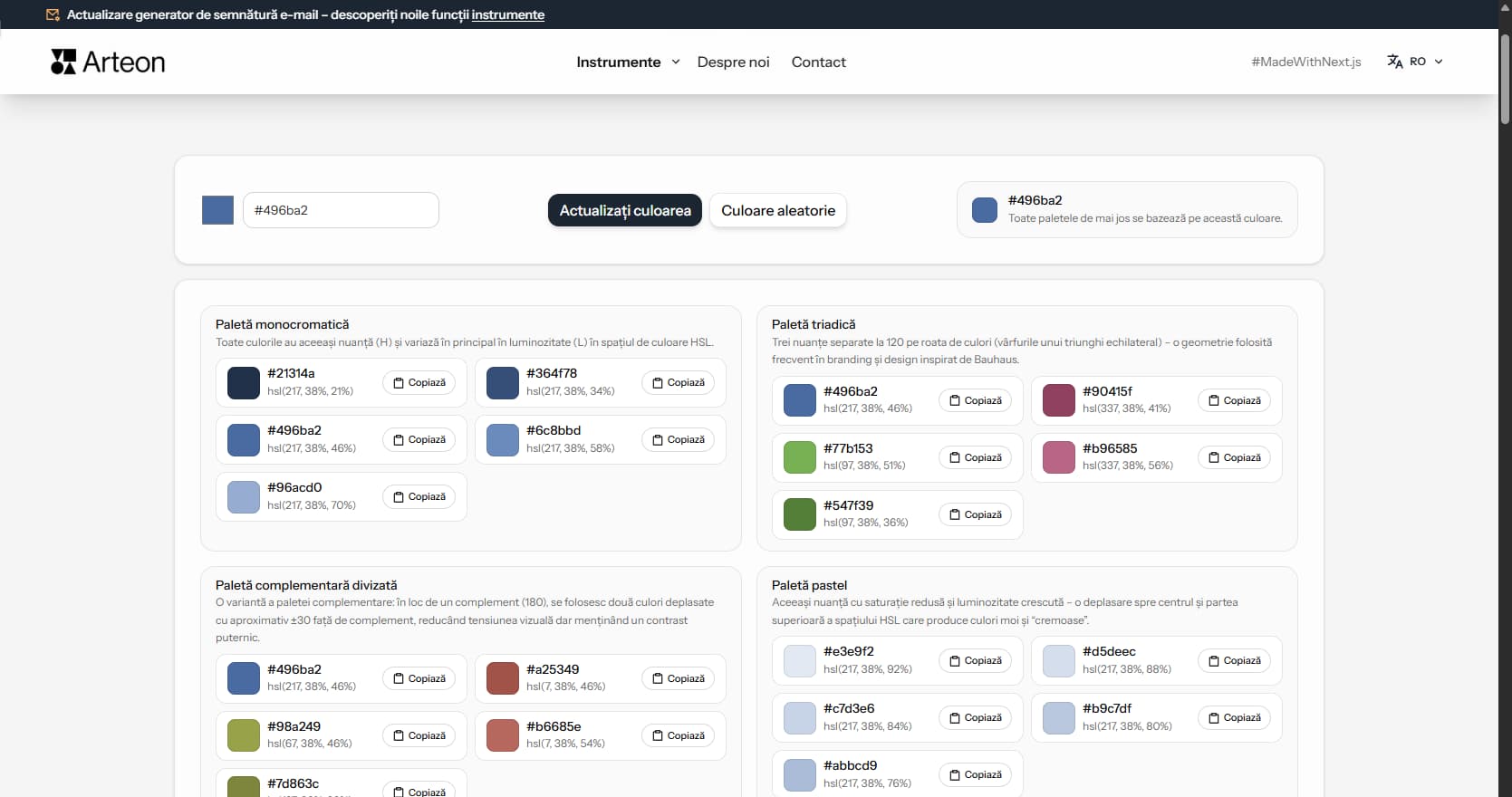Copy the #77b153 green color
1512x797 pixels.
coord(975,458)
